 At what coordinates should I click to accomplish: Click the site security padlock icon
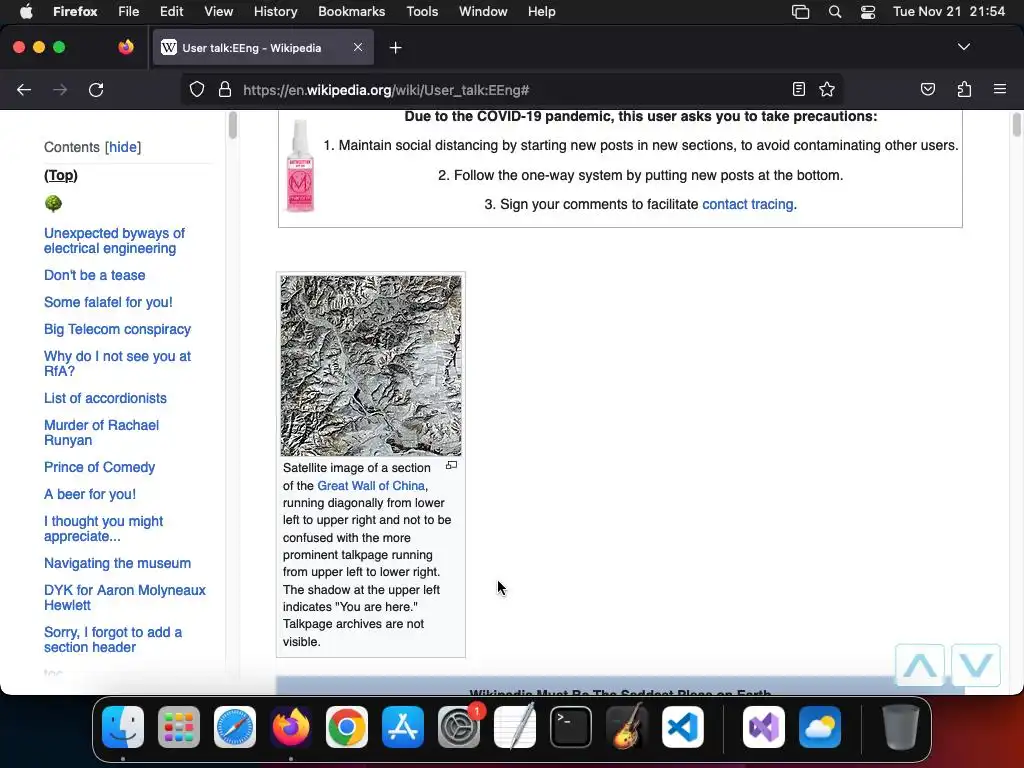pyautogui.click(x=225, y=89)
